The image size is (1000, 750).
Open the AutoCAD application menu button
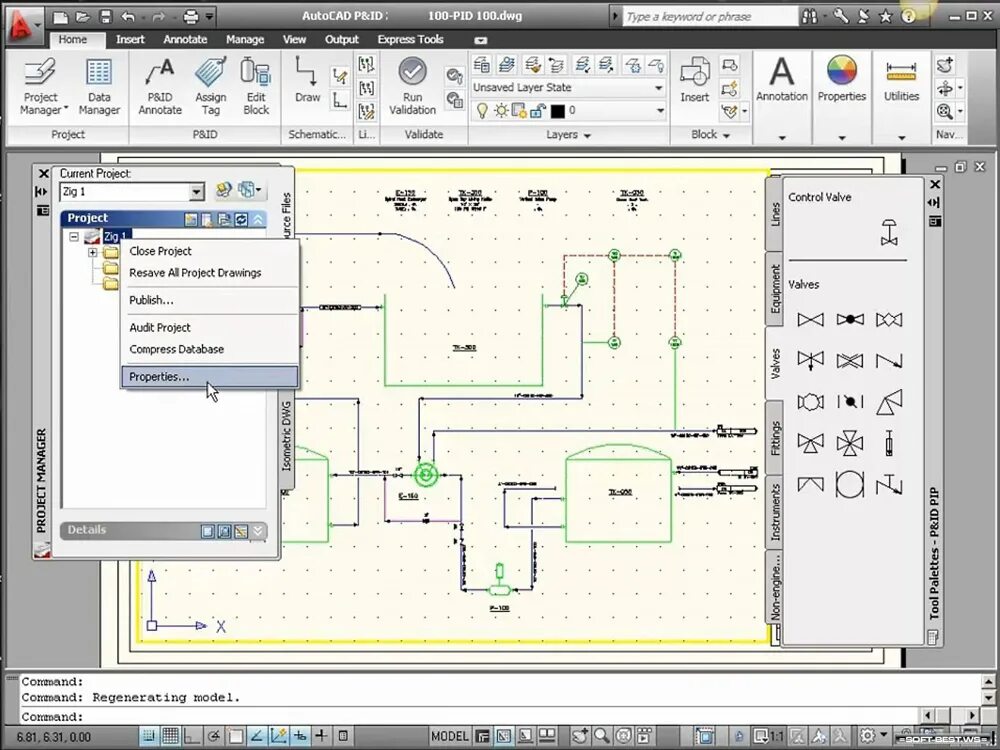coord(23,26)
